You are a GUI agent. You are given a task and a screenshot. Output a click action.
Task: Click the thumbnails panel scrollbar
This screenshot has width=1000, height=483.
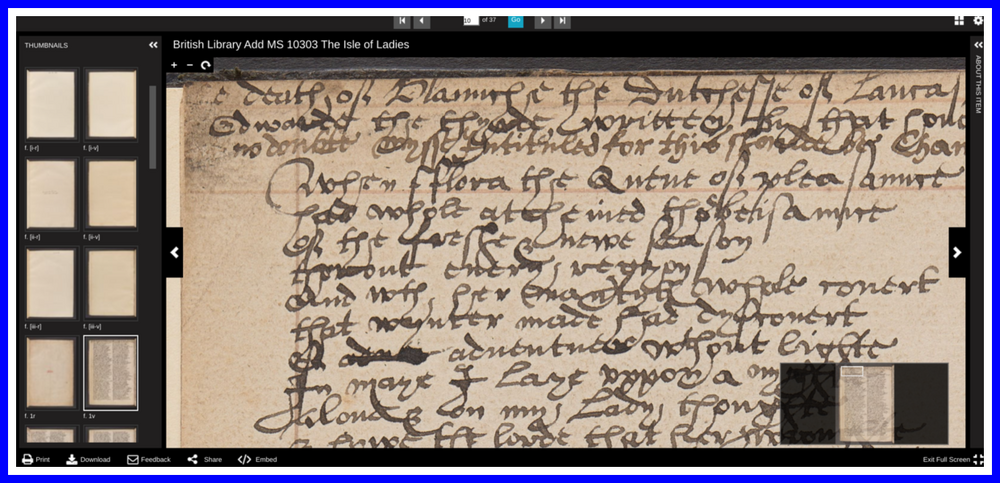click(152, 128)
